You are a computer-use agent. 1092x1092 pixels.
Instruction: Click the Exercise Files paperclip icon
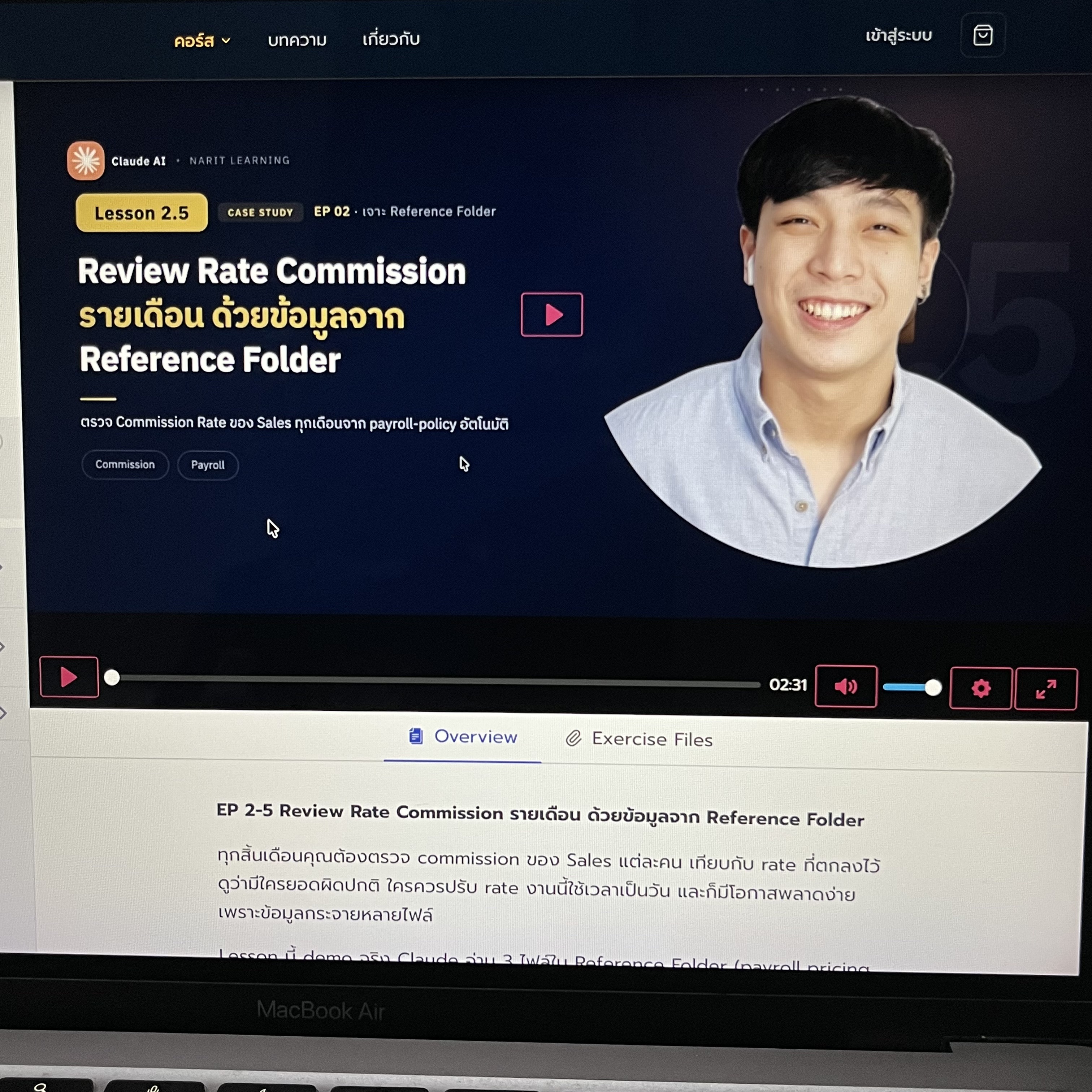pos(574,738)
